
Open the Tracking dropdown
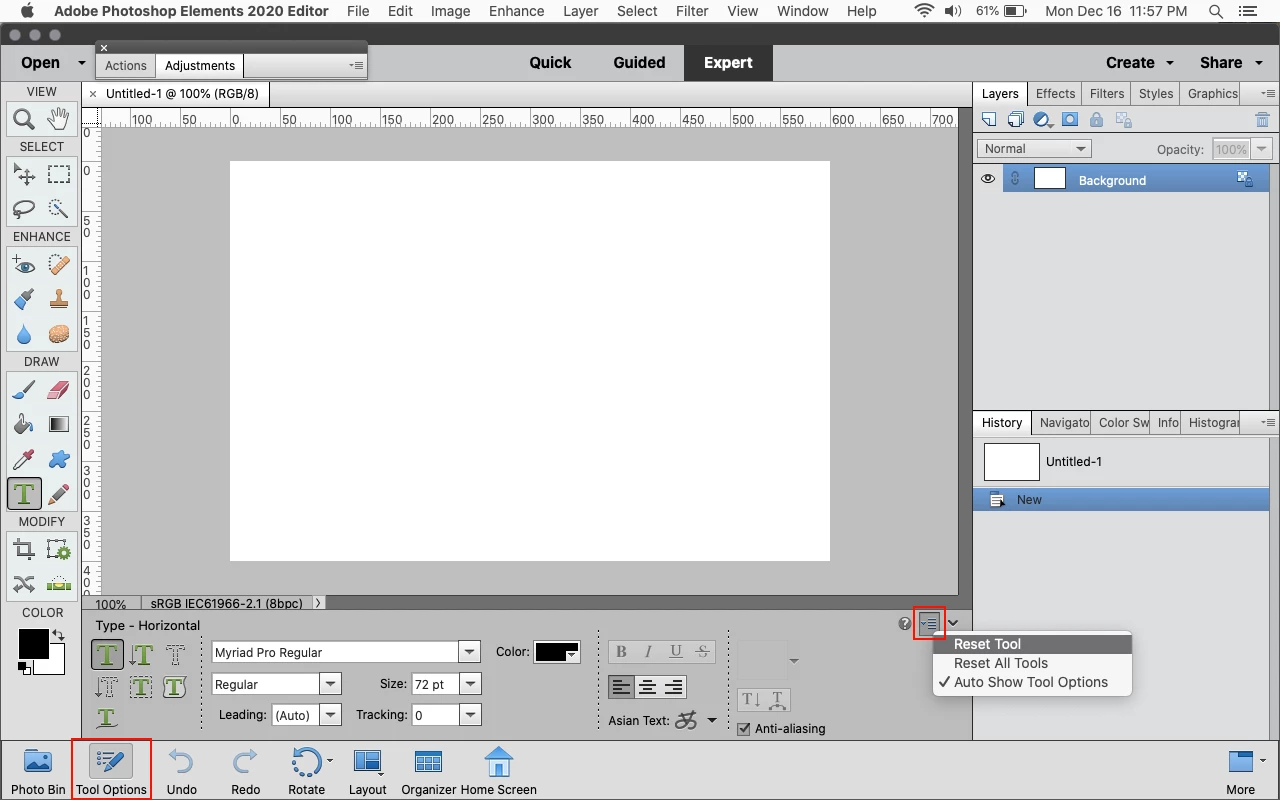(x=470, y=715)
